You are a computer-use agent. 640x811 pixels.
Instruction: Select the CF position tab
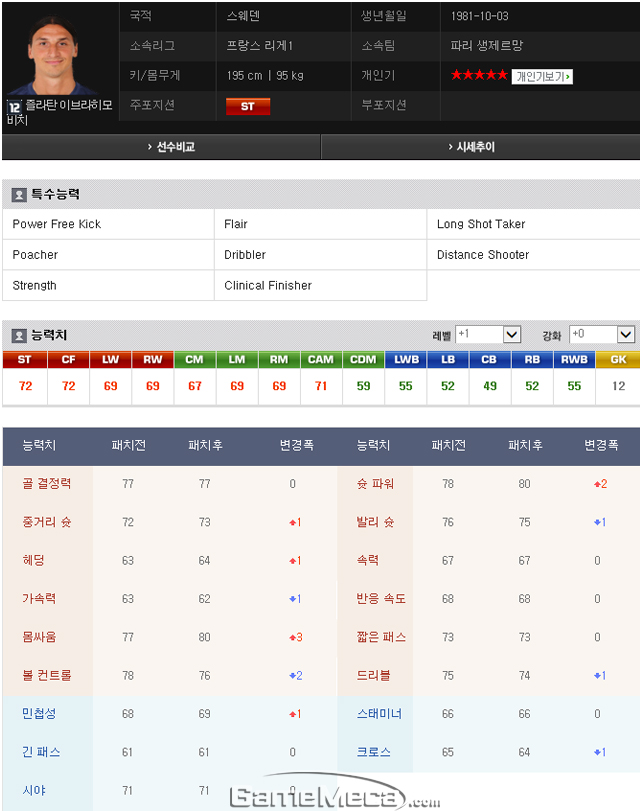click(68, 359)
